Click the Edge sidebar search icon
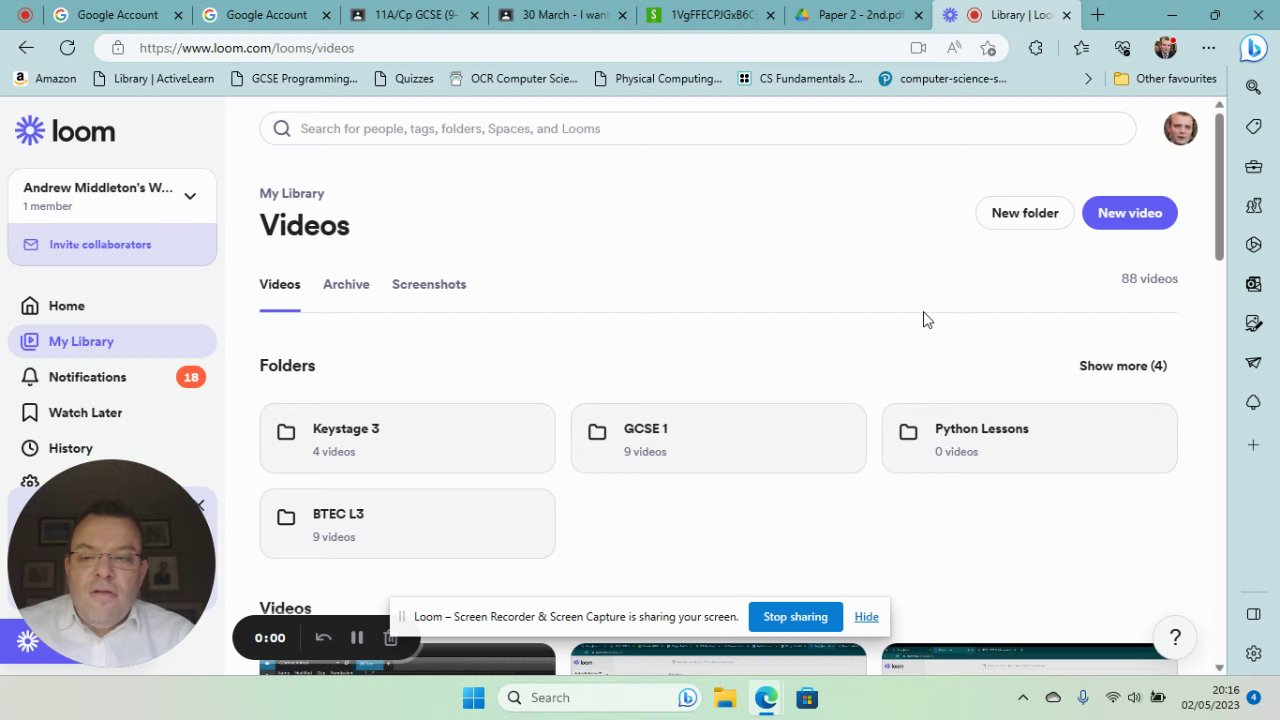Viewport: 1280px width, 720px height. click(1253, 87)
